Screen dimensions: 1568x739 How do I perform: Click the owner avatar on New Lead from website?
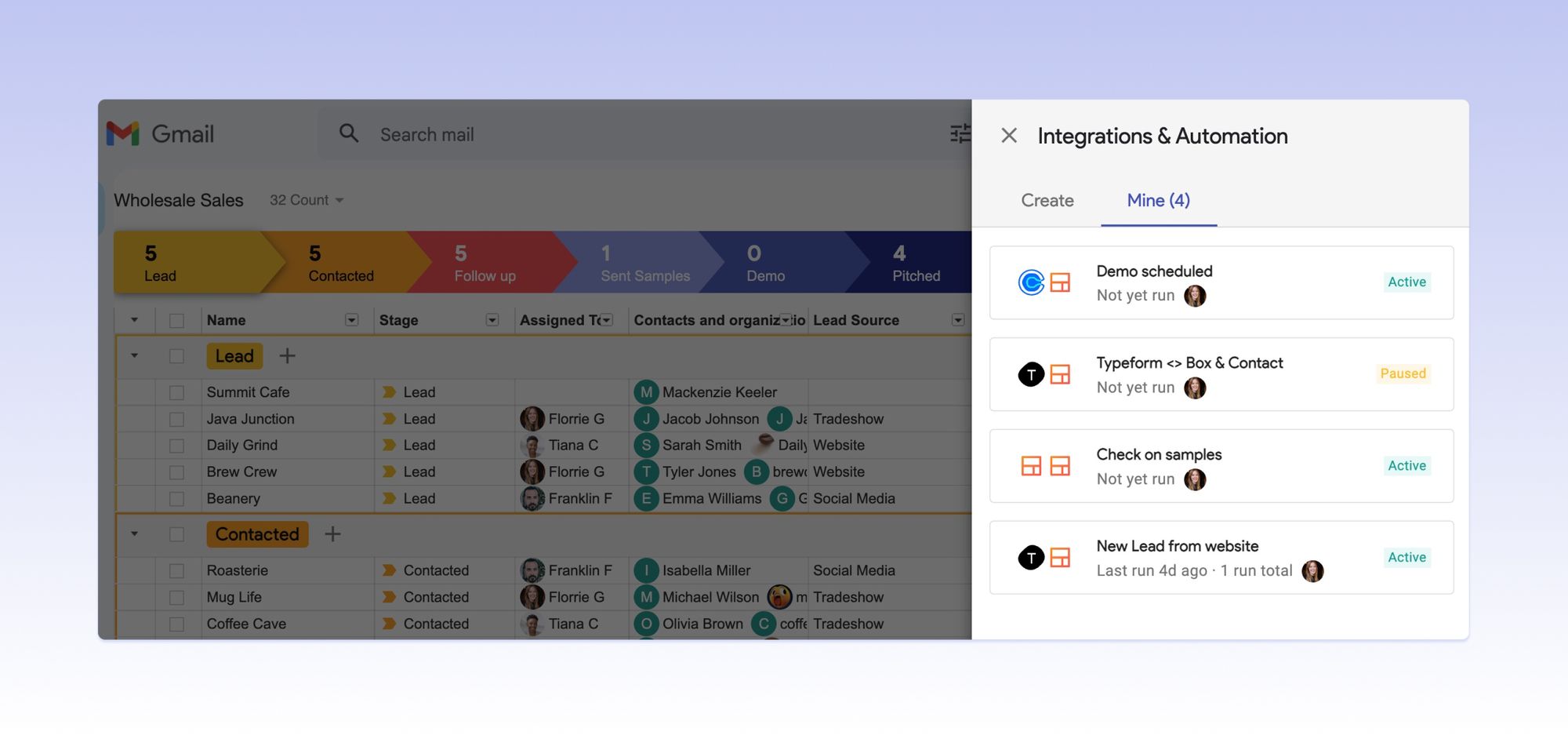pos(1314,571)
